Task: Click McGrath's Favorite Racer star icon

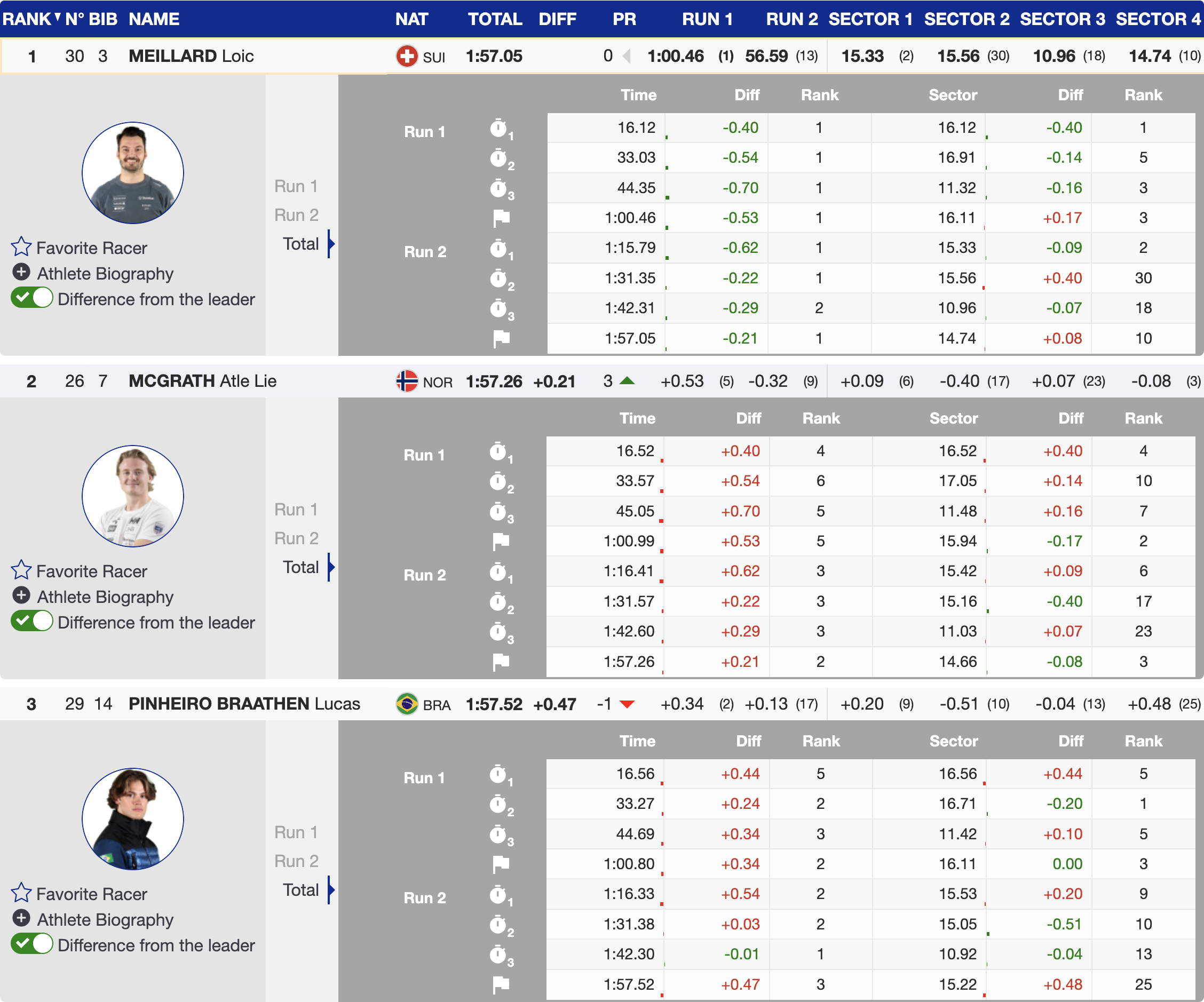Action: coord(21,570)
